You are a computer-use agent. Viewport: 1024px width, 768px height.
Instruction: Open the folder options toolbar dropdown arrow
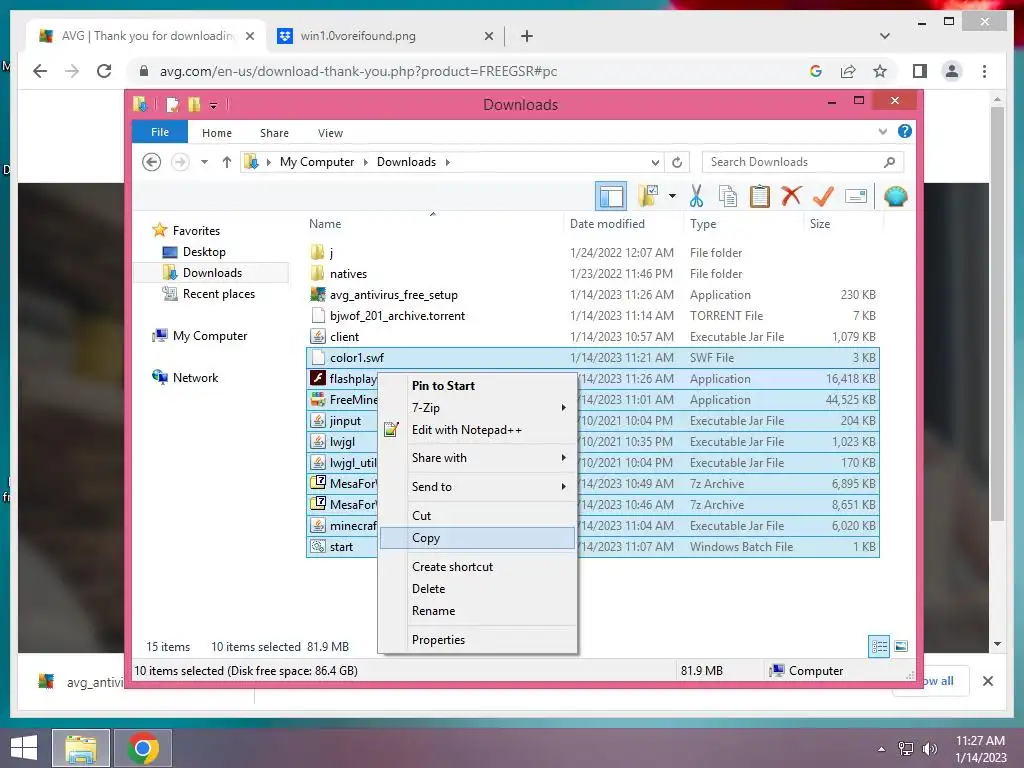(672, 196)
